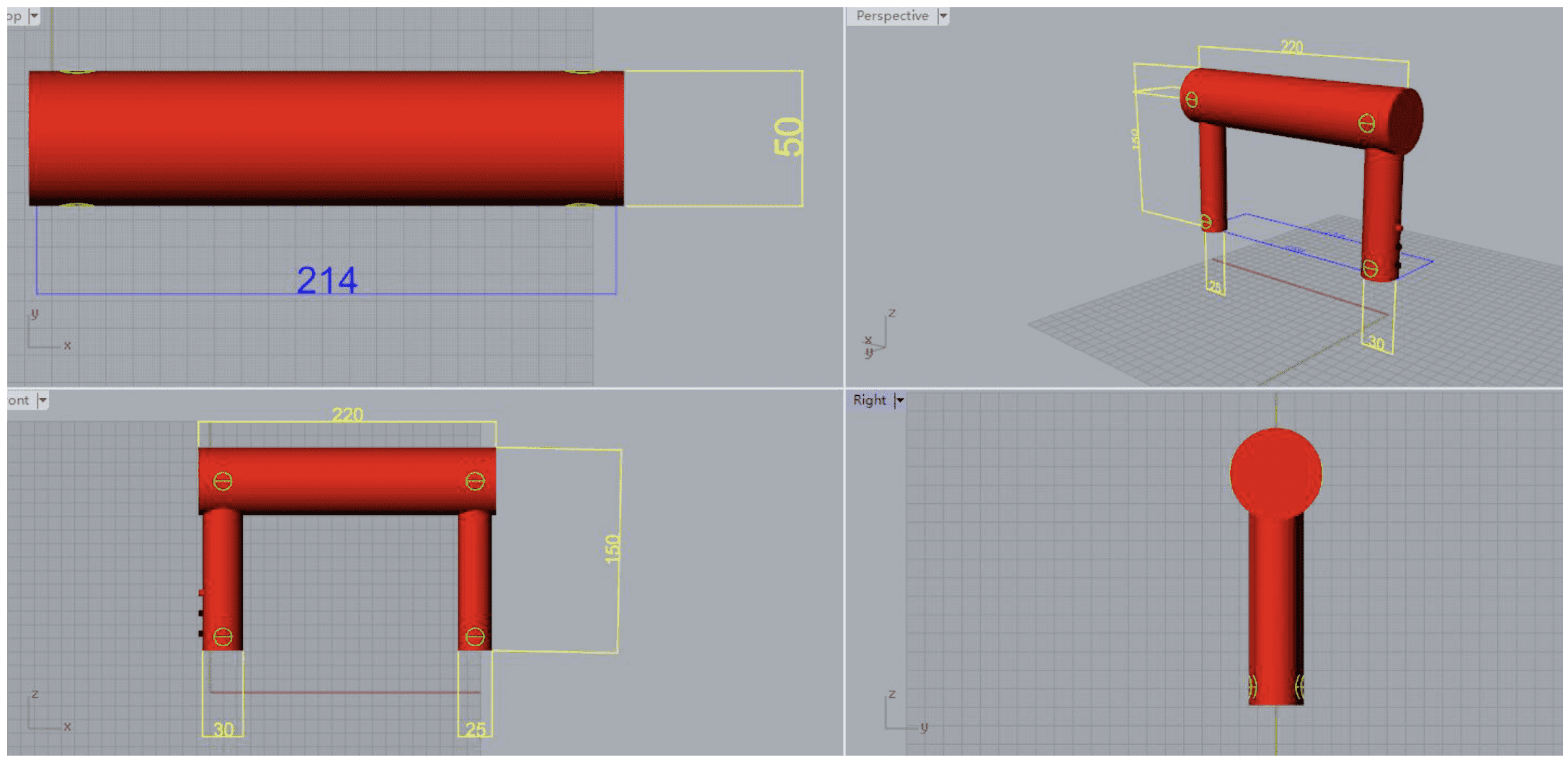Click the 220 dimension in Front view
1568x760 pixels.
click(x=347, y=415)
